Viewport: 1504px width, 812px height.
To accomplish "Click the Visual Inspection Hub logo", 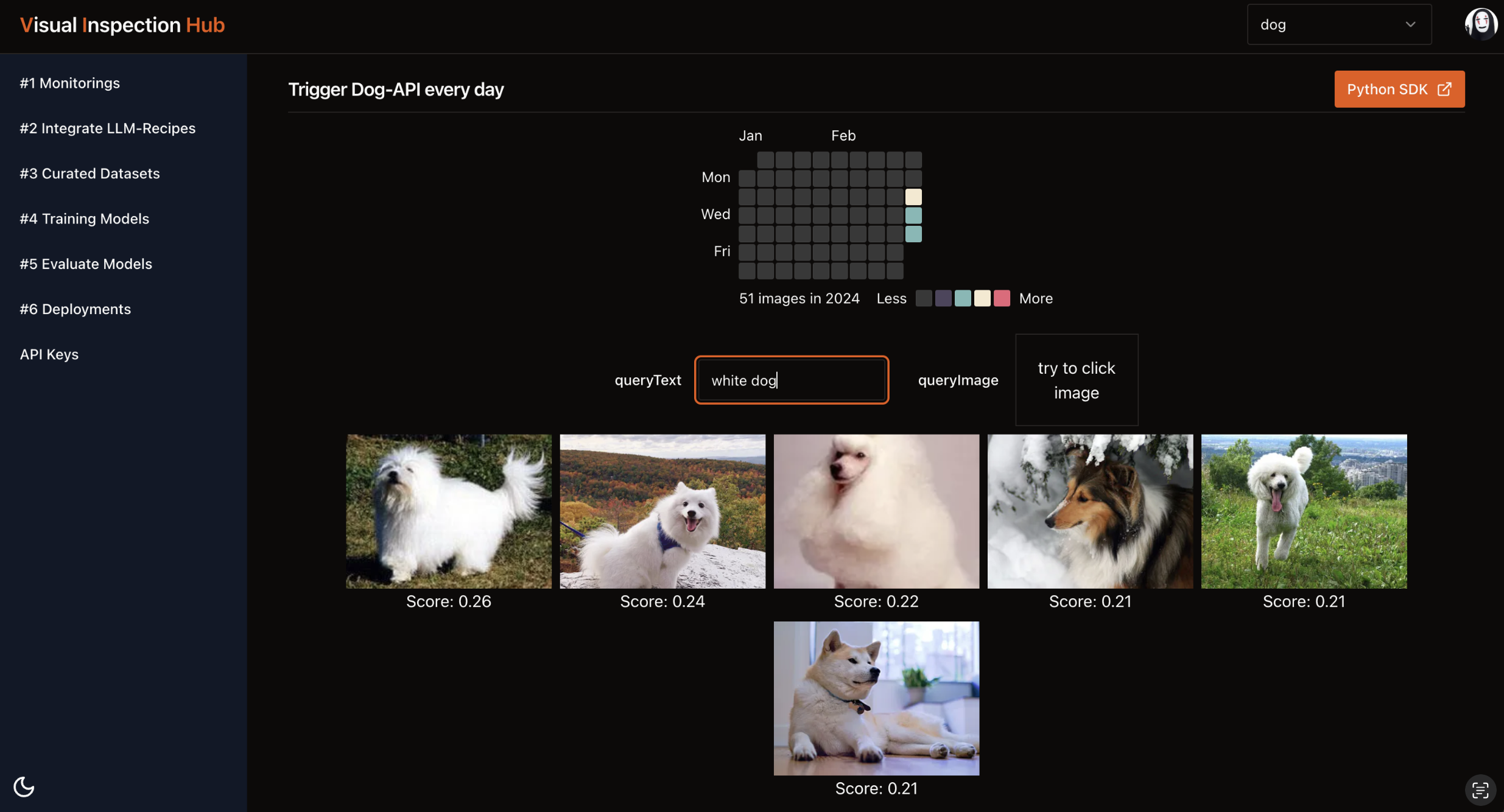I will point(122,25).
